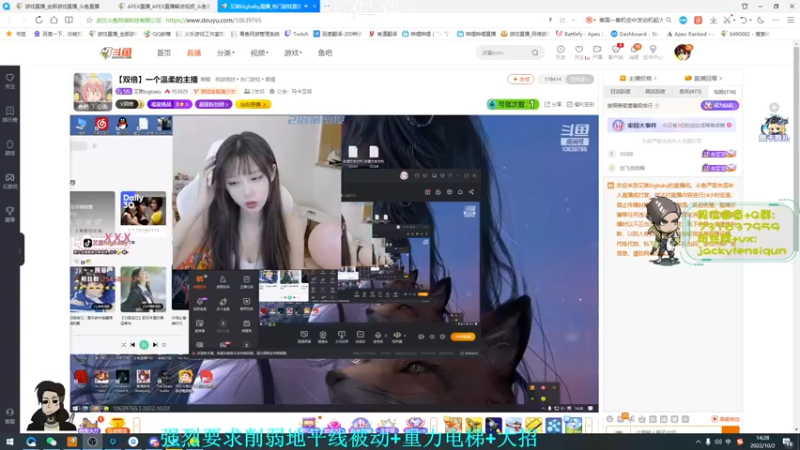
Task: Select the weekly ranking tab in sidebar
Action: [655, 91]
